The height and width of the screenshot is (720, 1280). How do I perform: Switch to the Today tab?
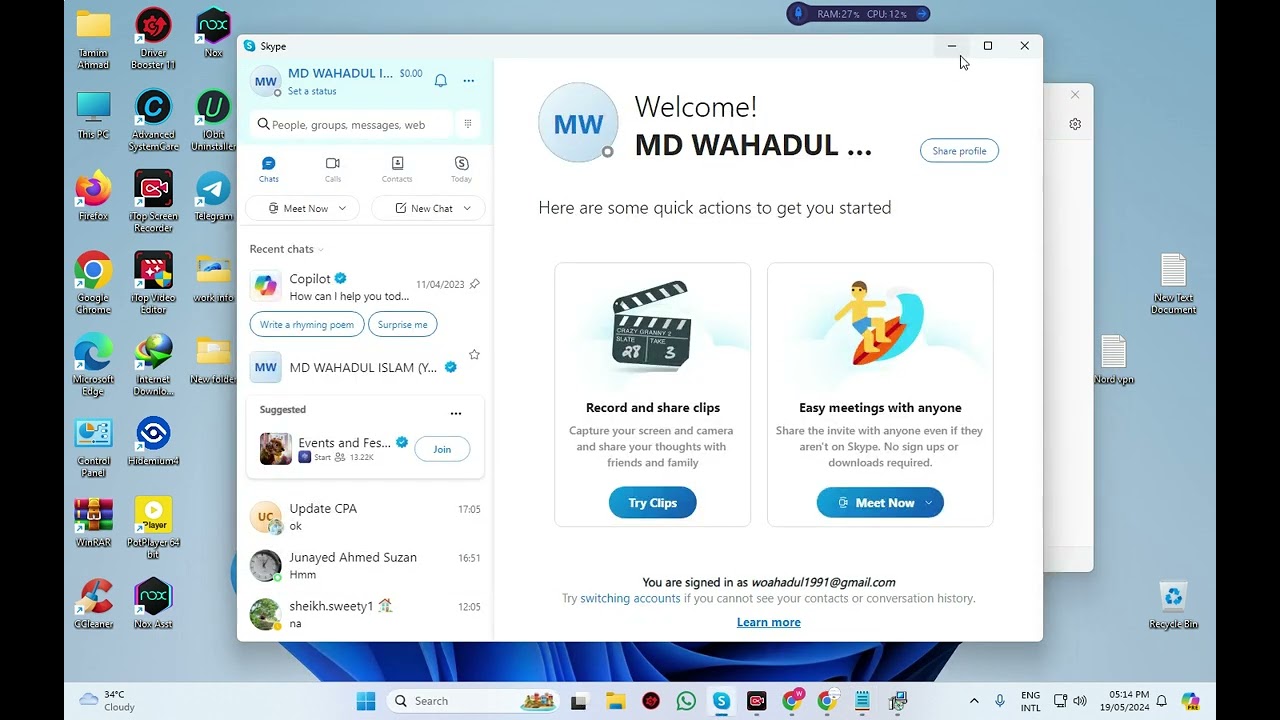[x=461, y=169]
